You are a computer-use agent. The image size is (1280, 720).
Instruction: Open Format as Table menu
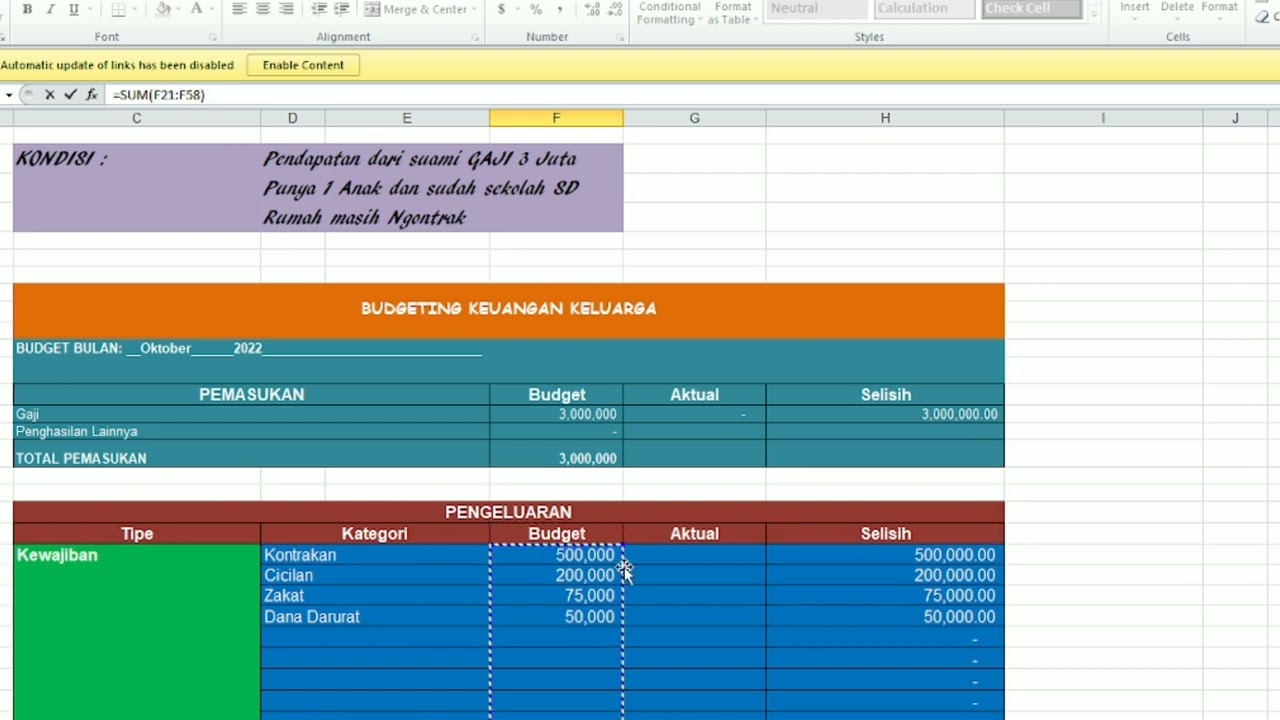pyautogui.click(x=732, y=12)
